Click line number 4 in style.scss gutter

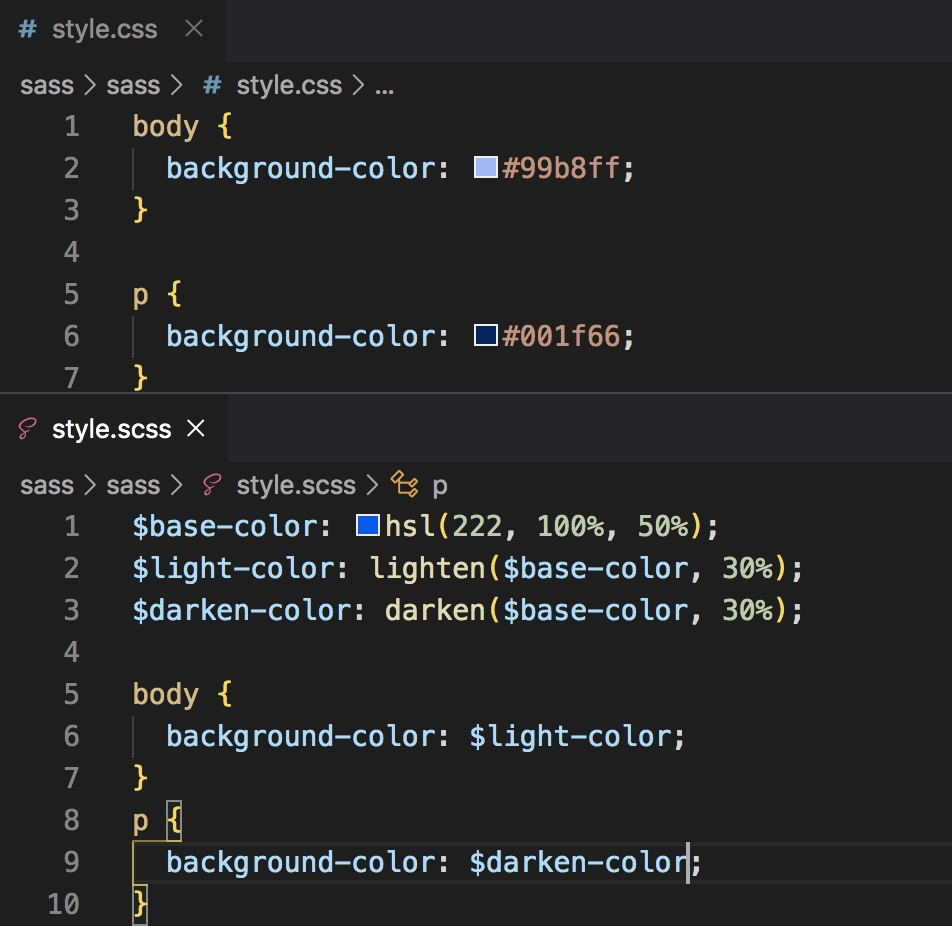[72, 653]
